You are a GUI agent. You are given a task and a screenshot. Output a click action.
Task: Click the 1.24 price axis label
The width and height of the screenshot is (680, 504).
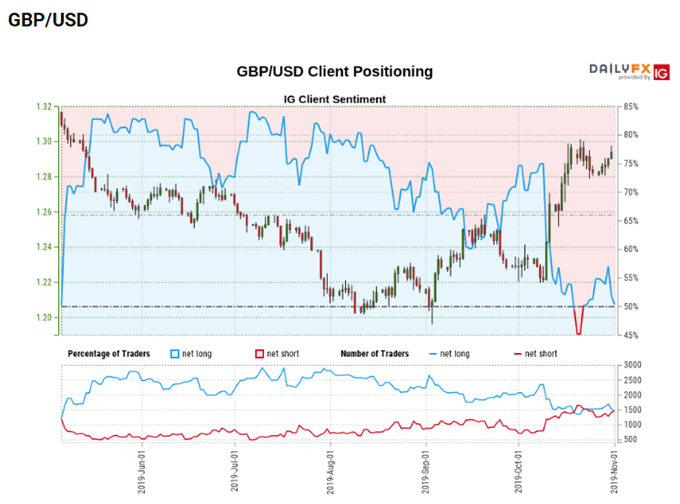(x=44, y=247)
